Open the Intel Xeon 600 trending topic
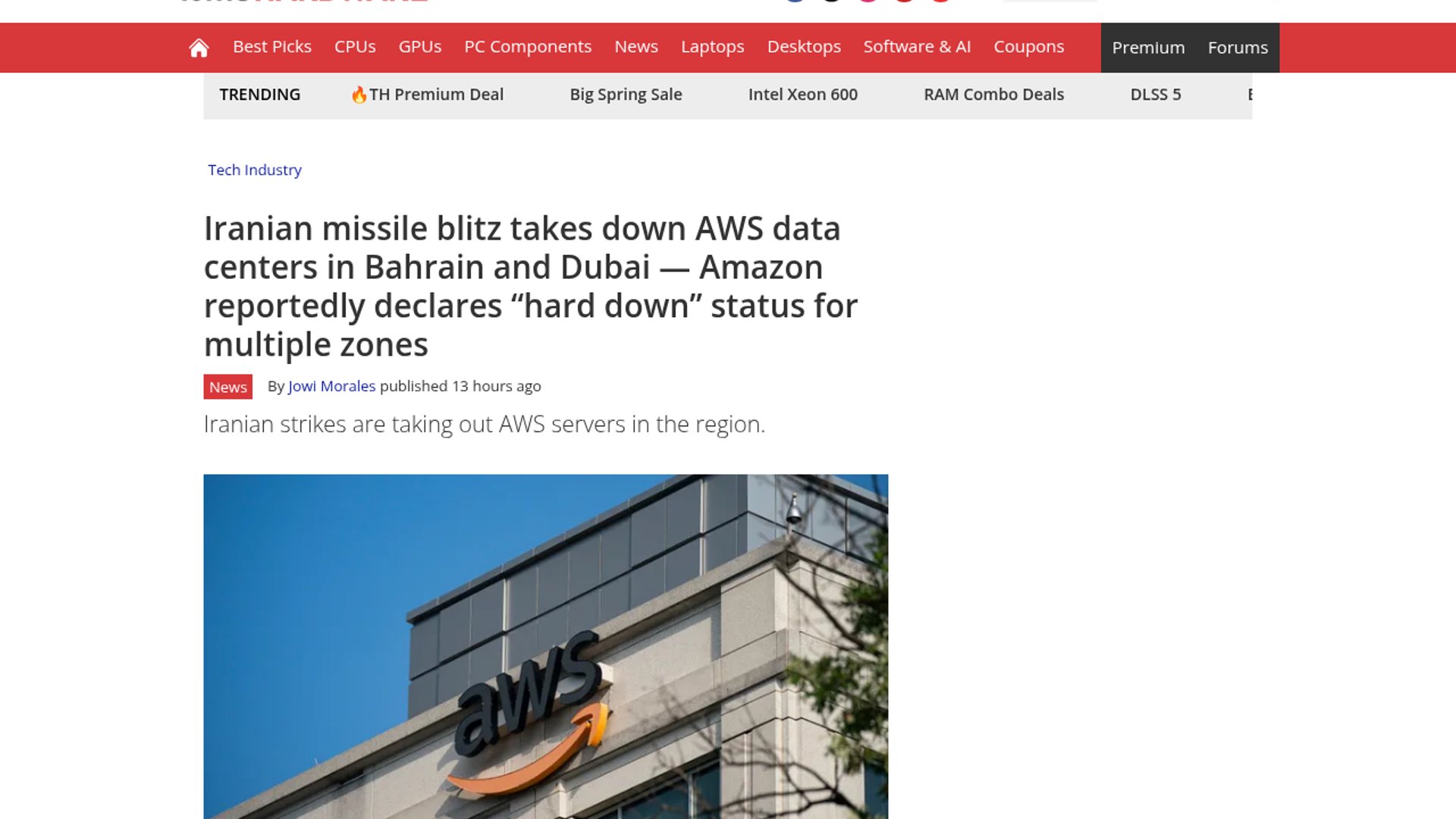 tap(803, 95)
